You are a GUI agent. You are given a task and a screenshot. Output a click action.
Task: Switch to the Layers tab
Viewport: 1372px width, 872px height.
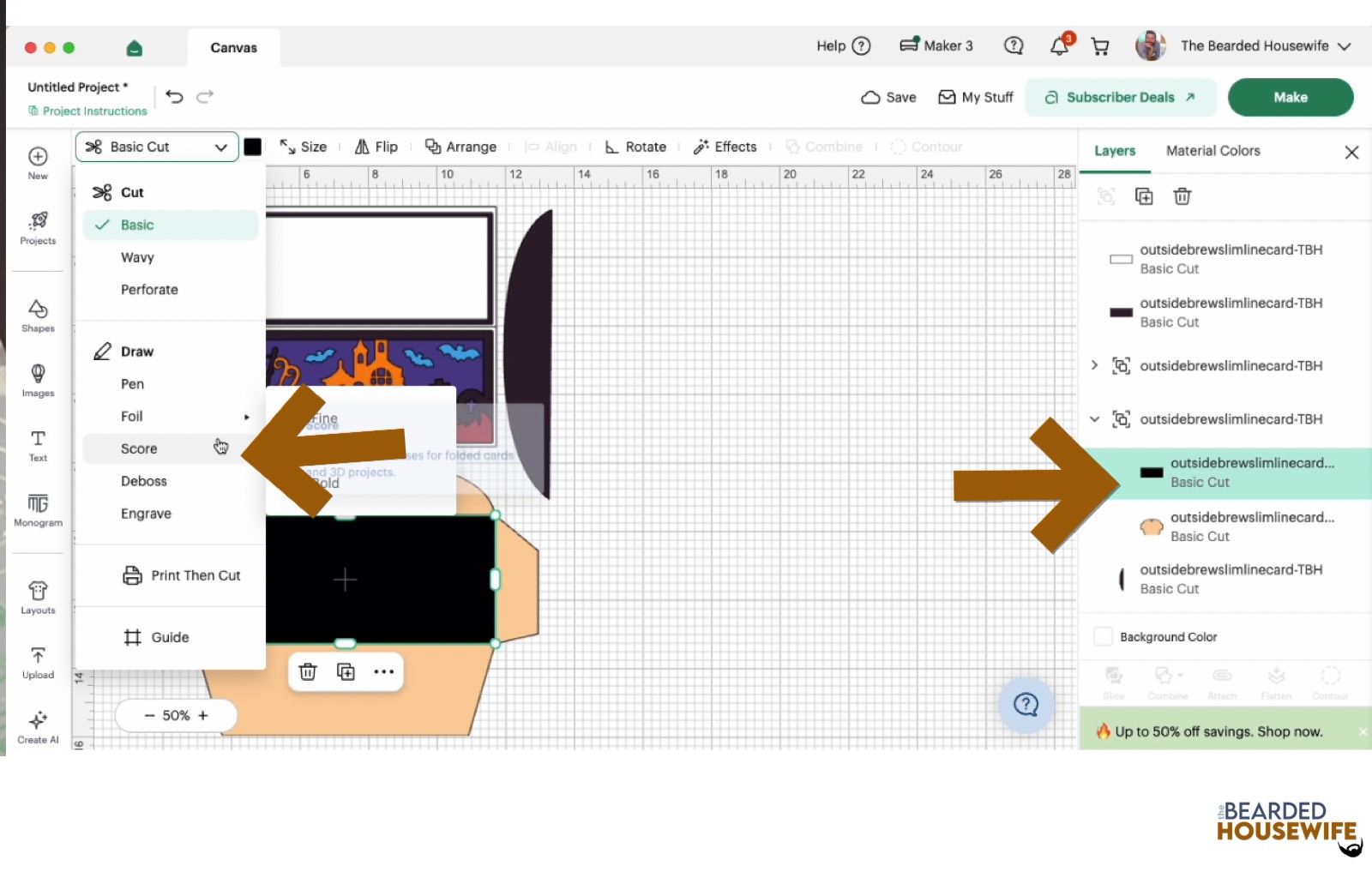[x=1115, y=151]
